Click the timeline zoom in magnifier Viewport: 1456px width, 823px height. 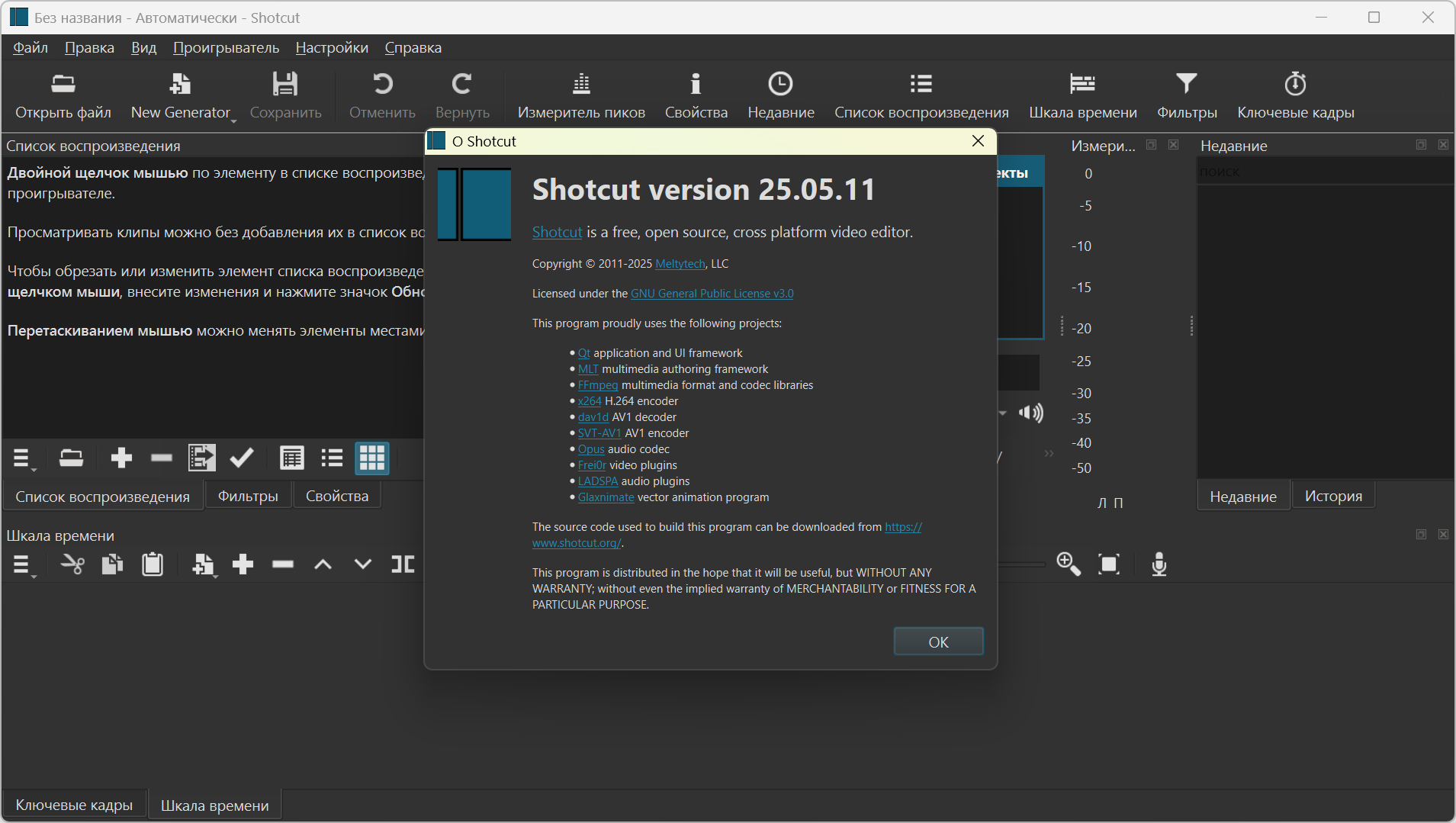pos(1068,564)
